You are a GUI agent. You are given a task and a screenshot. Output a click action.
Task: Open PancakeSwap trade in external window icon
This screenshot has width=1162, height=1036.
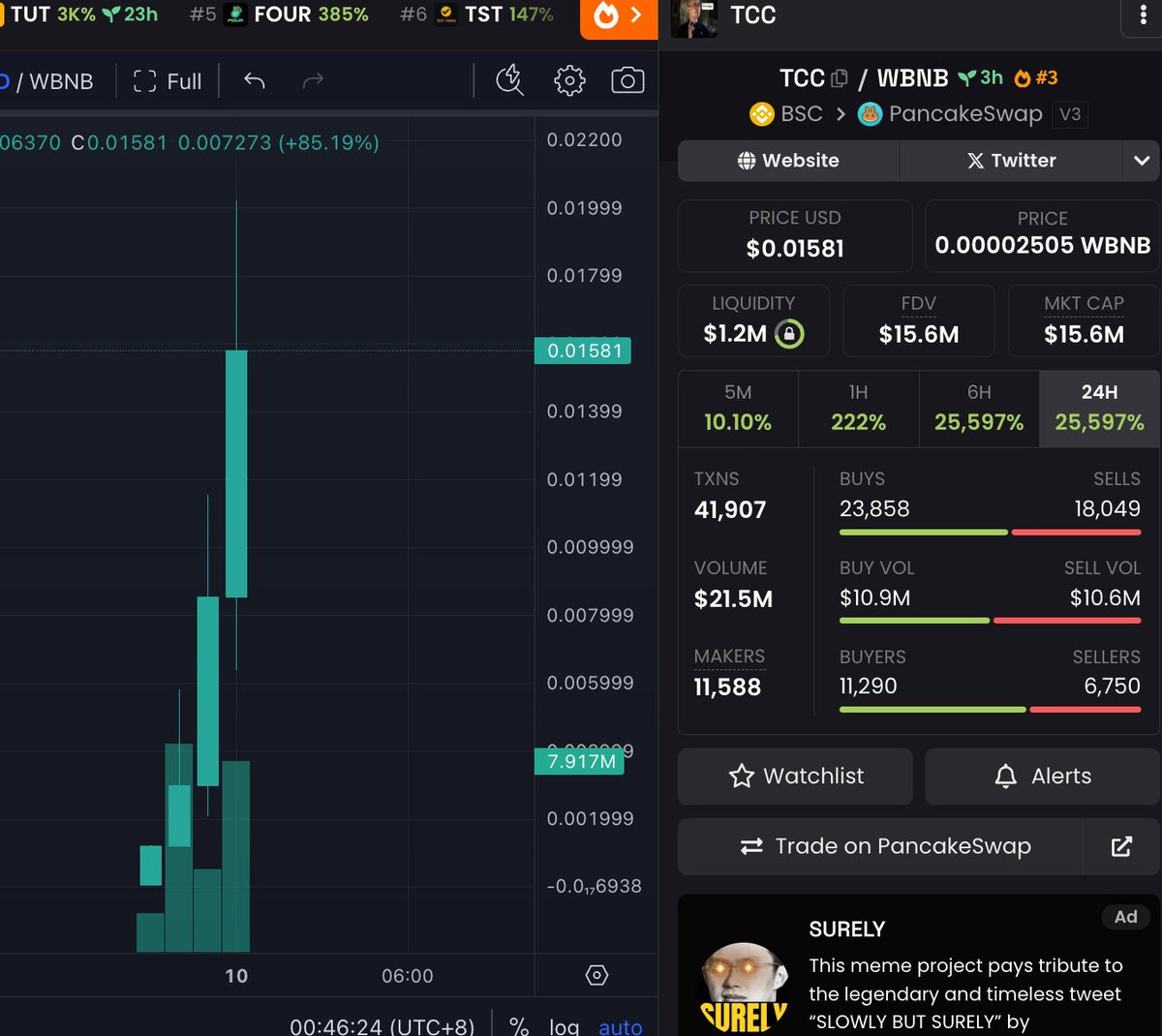(x=1121, y=846)
